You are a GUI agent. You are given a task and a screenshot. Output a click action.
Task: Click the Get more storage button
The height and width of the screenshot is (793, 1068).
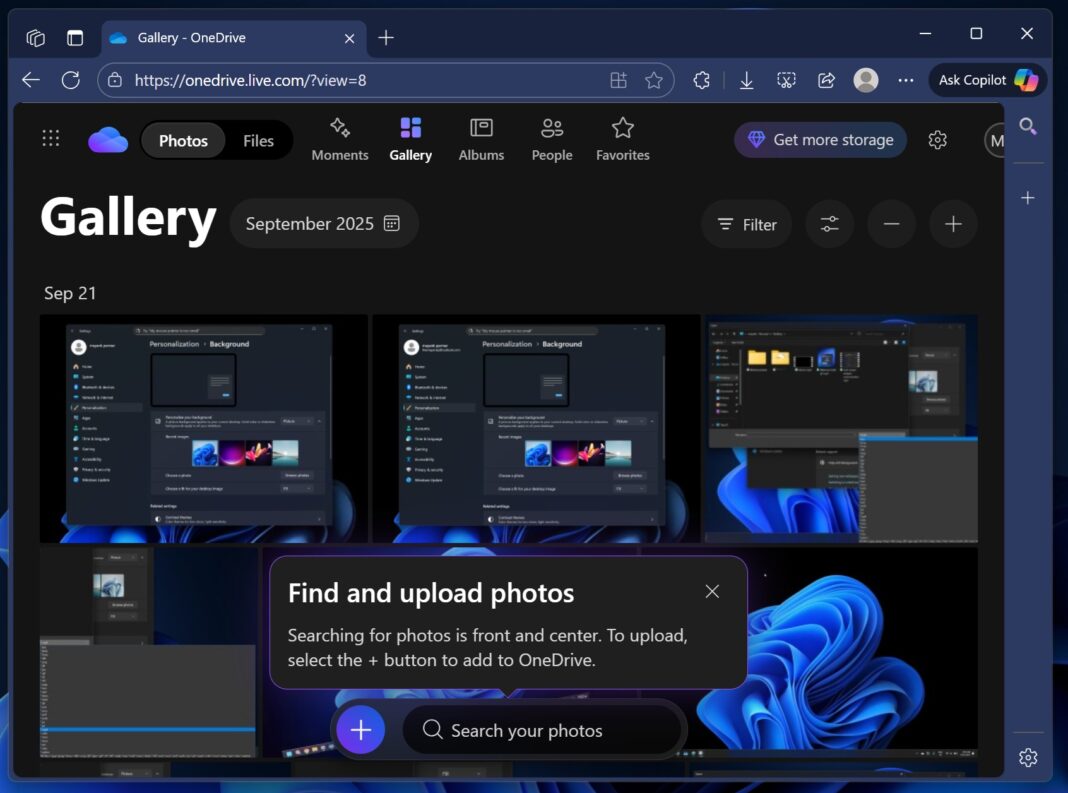tap(820, 140)
